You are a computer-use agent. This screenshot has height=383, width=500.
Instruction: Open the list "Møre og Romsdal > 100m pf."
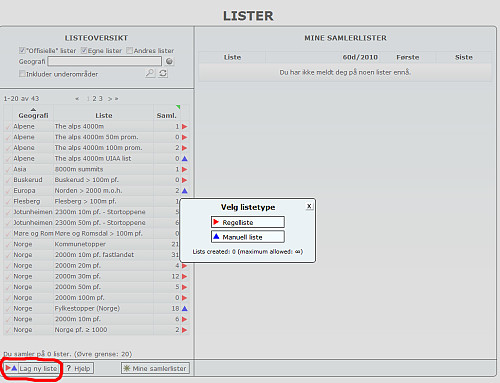coord(98,234)
